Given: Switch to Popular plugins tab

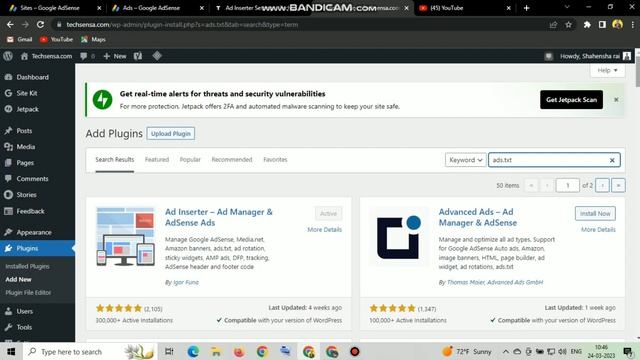Looking at the screenshot, I should 190,160.
